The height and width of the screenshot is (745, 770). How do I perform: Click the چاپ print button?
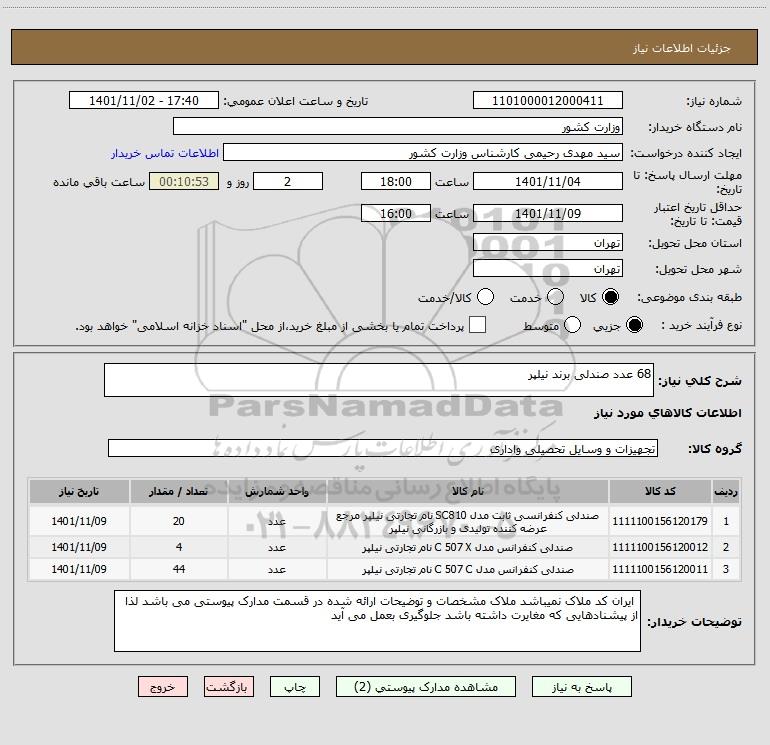coord(295,687)
